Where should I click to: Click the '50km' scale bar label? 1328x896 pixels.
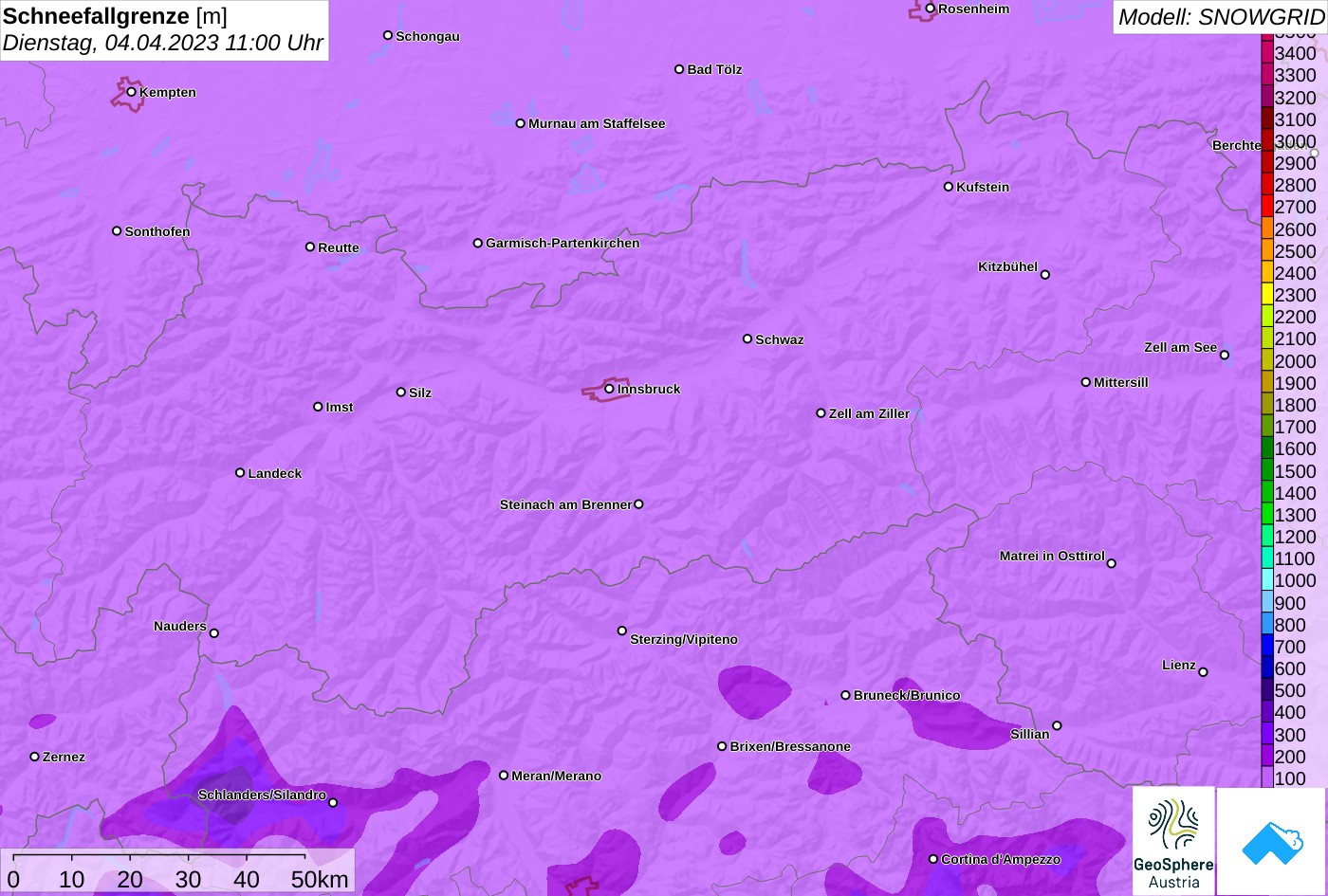coord(320,880)
